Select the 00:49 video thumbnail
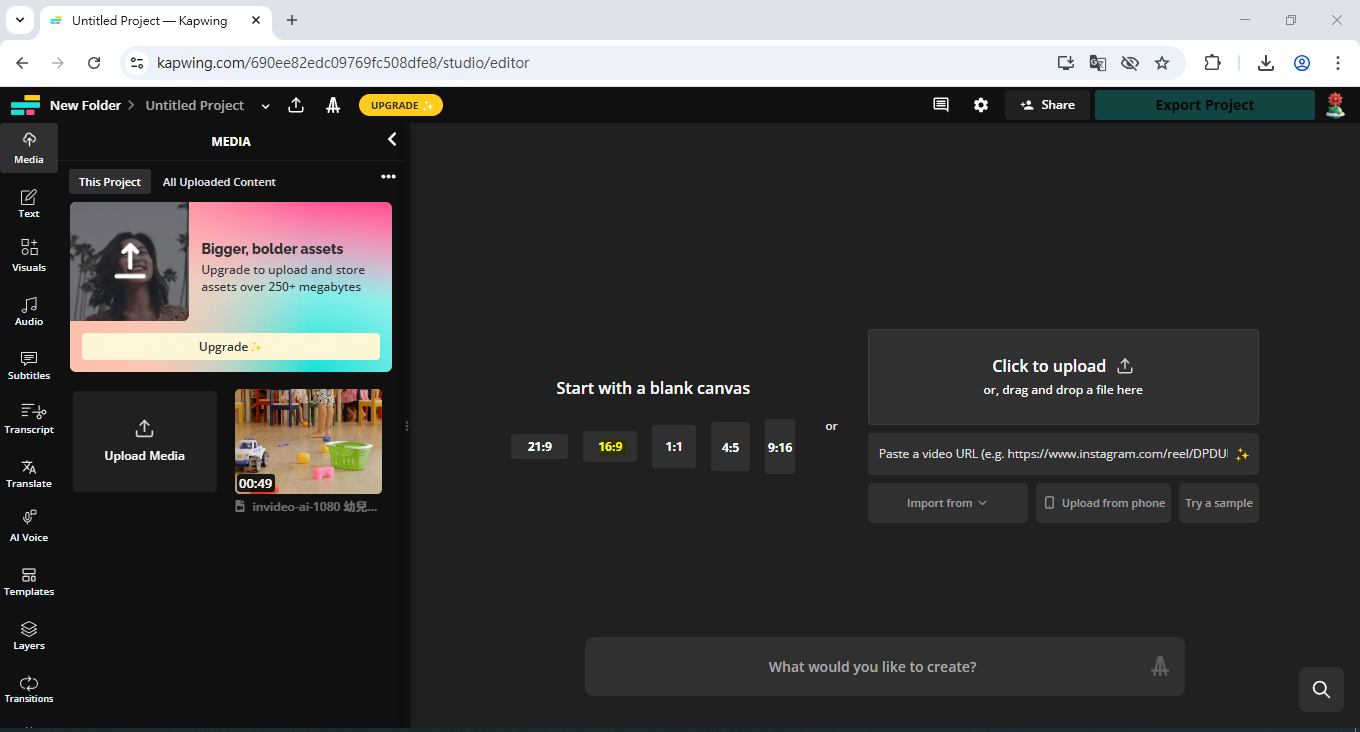Screen dimensions: 1360x732 [308, 441]
